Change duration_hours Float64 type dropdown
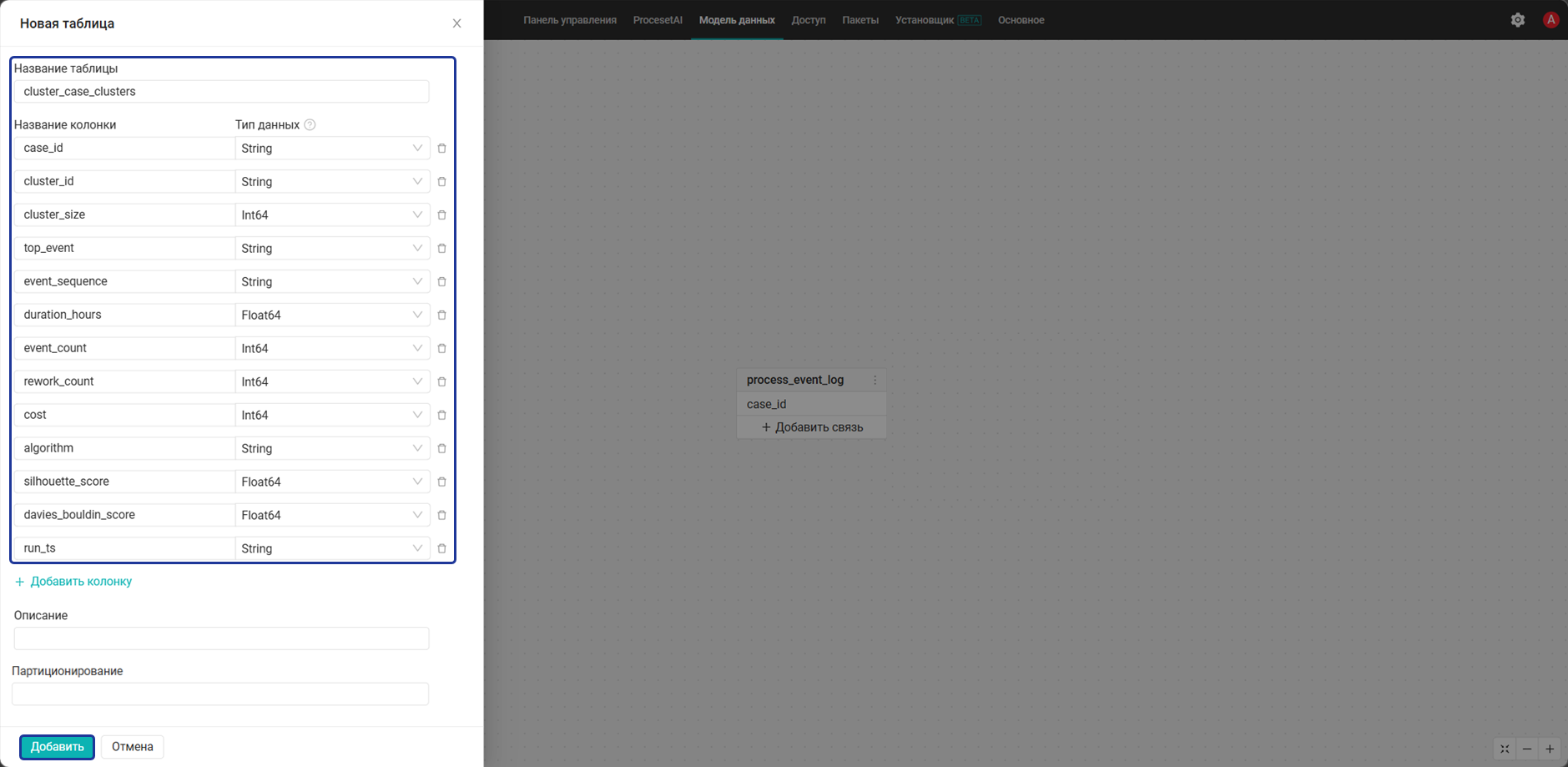Screen dimensions: 1568x767 click(332, 315)
